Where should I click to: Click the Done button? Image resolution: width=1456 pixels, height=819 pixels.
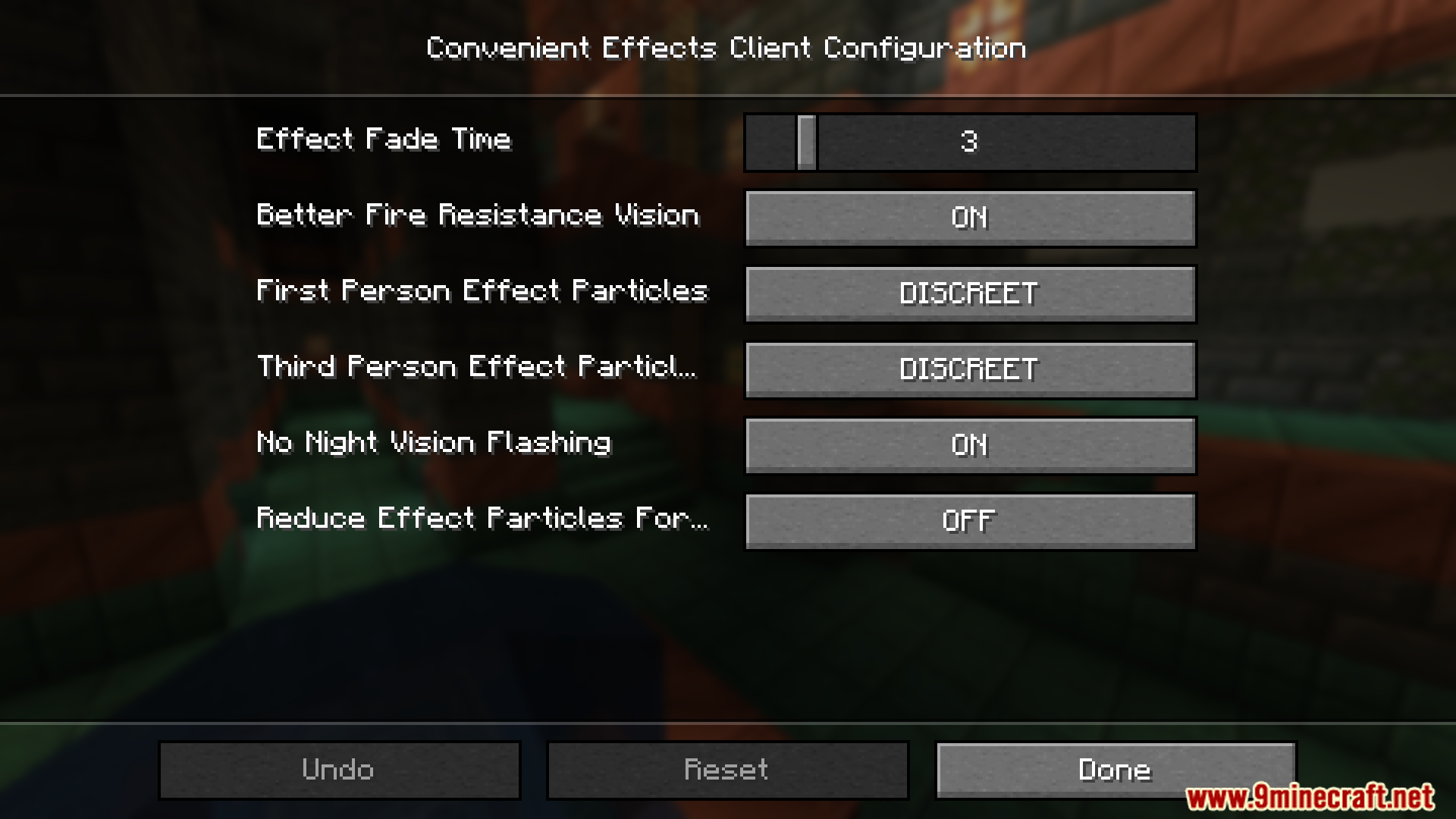click(x=1116, y=770)
